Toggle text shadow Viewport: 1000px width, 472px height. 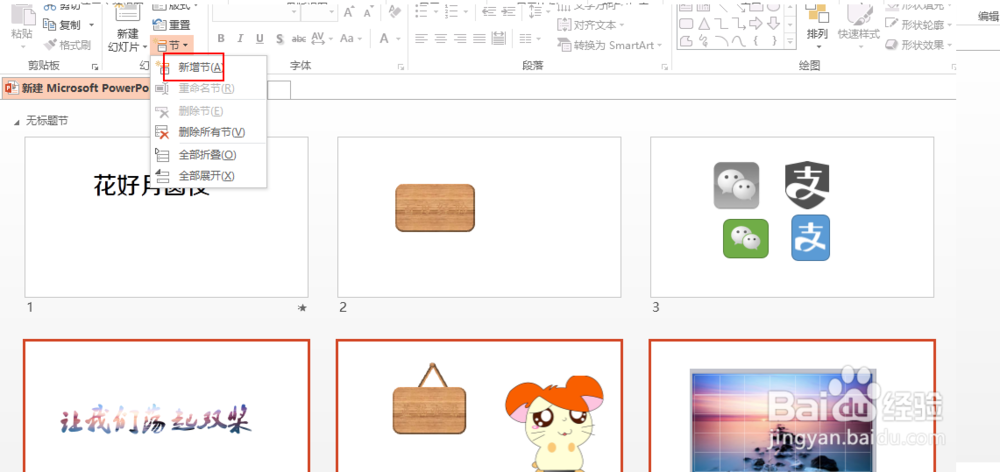pyautogui.click(x=279, y=39)
